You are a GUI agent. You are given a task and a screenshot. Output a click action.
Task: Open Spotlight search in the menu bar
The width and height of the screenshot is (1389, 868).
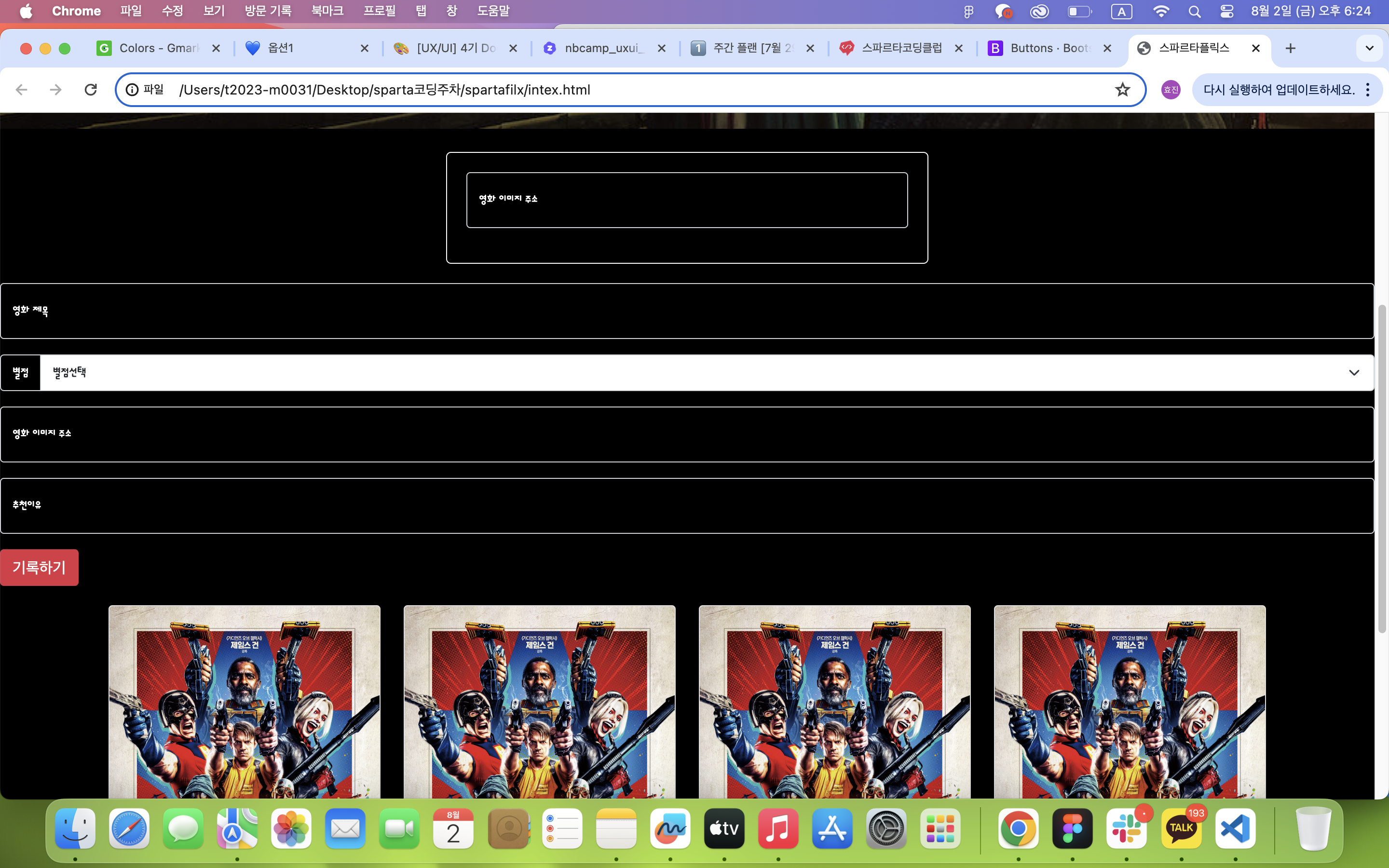click(1195, 12)
